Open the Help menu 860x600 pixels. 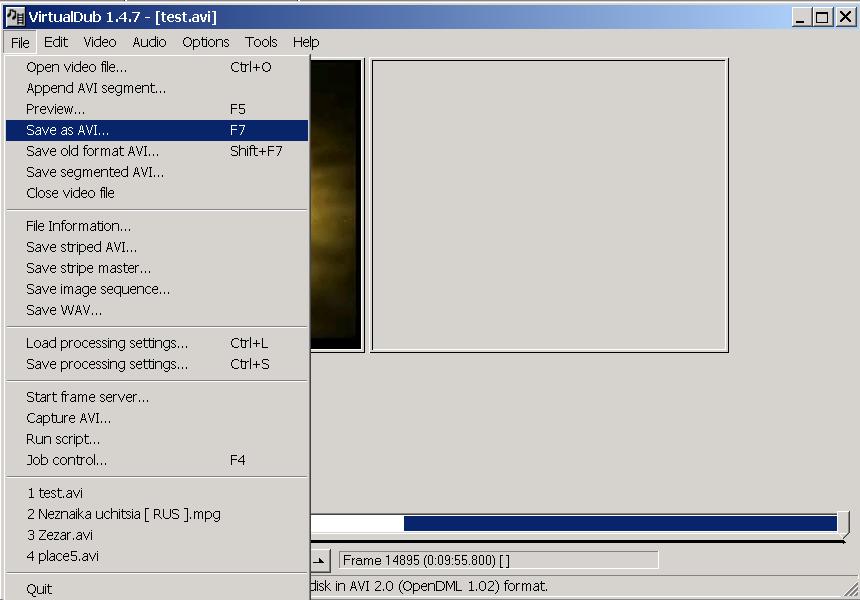click(306, 42)
